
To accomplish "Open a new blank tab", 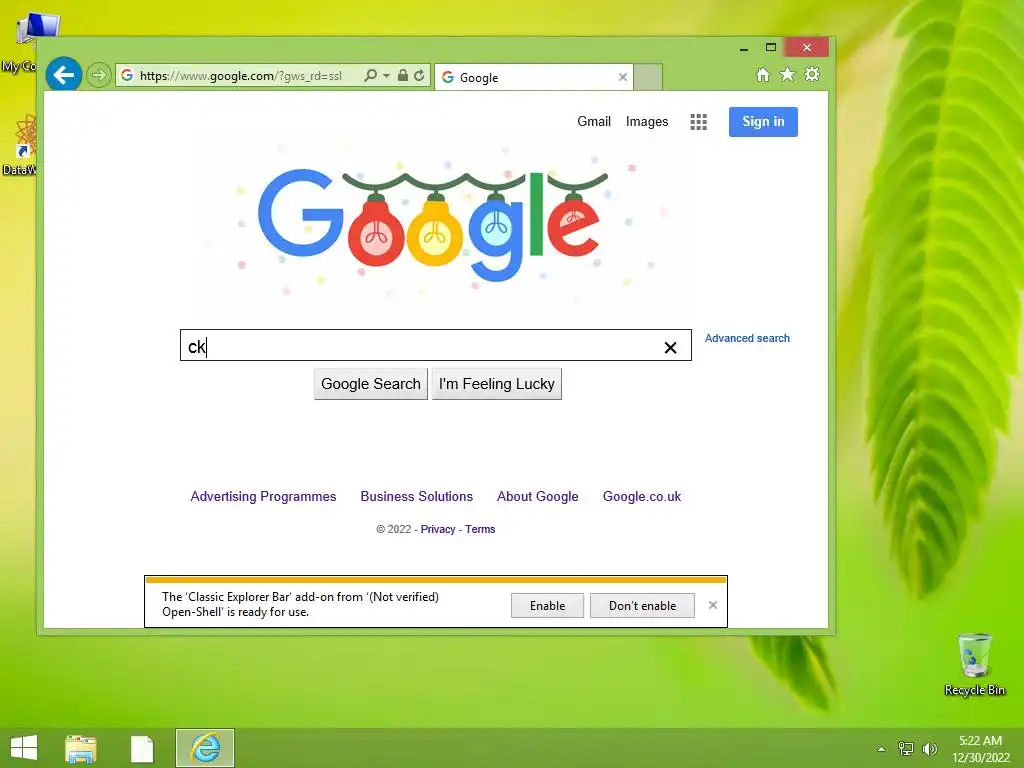I will (x=648, y=77).
